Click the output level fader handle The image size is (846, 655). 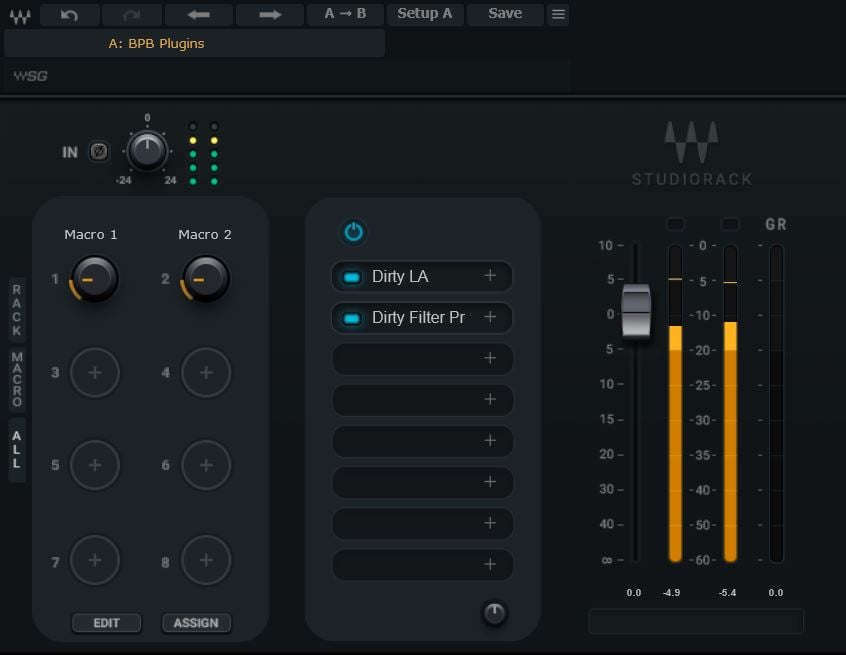636,311
